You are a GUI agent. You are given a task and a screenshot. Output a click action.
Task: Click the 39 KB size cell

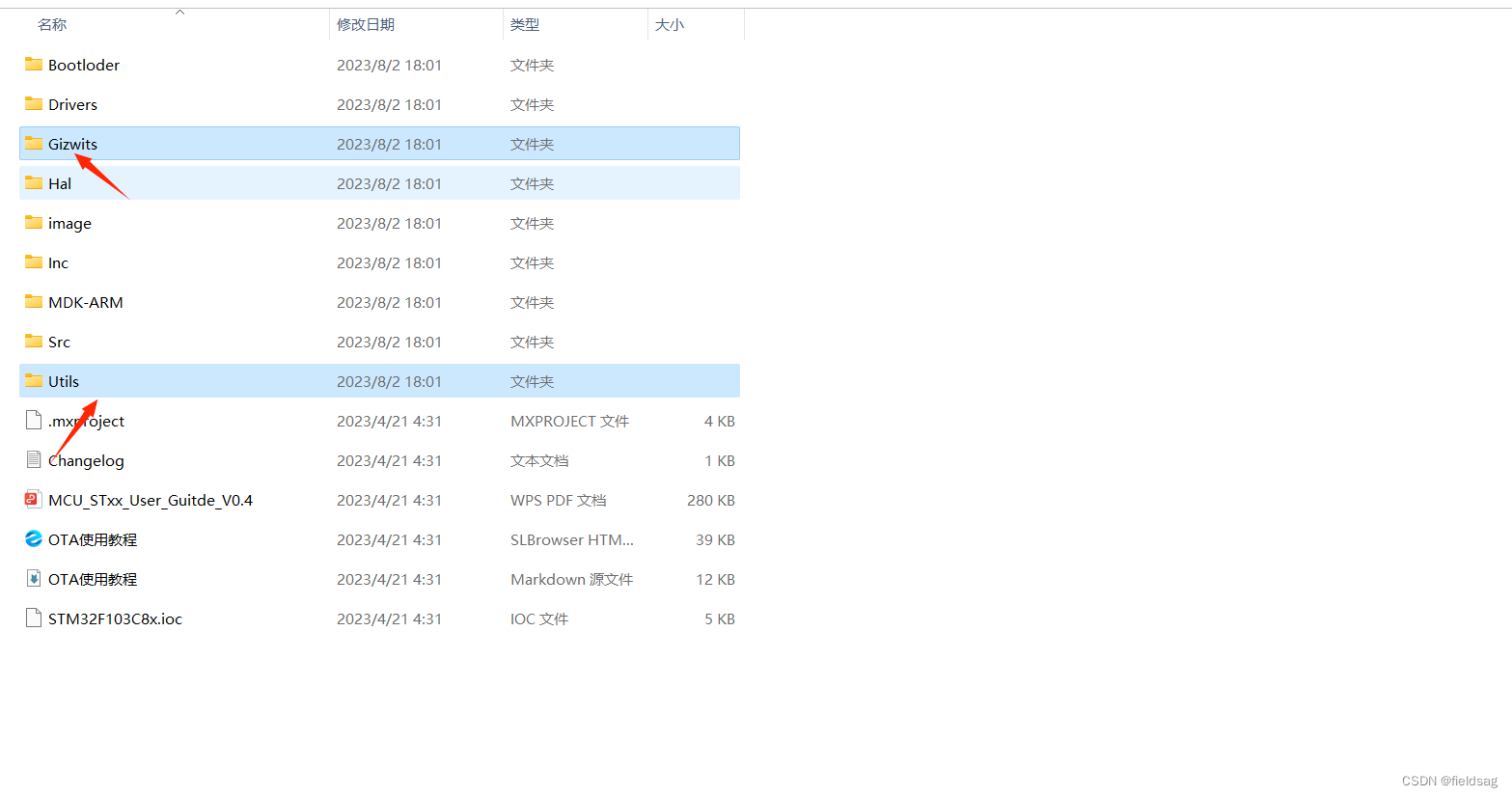pos(715,539)
